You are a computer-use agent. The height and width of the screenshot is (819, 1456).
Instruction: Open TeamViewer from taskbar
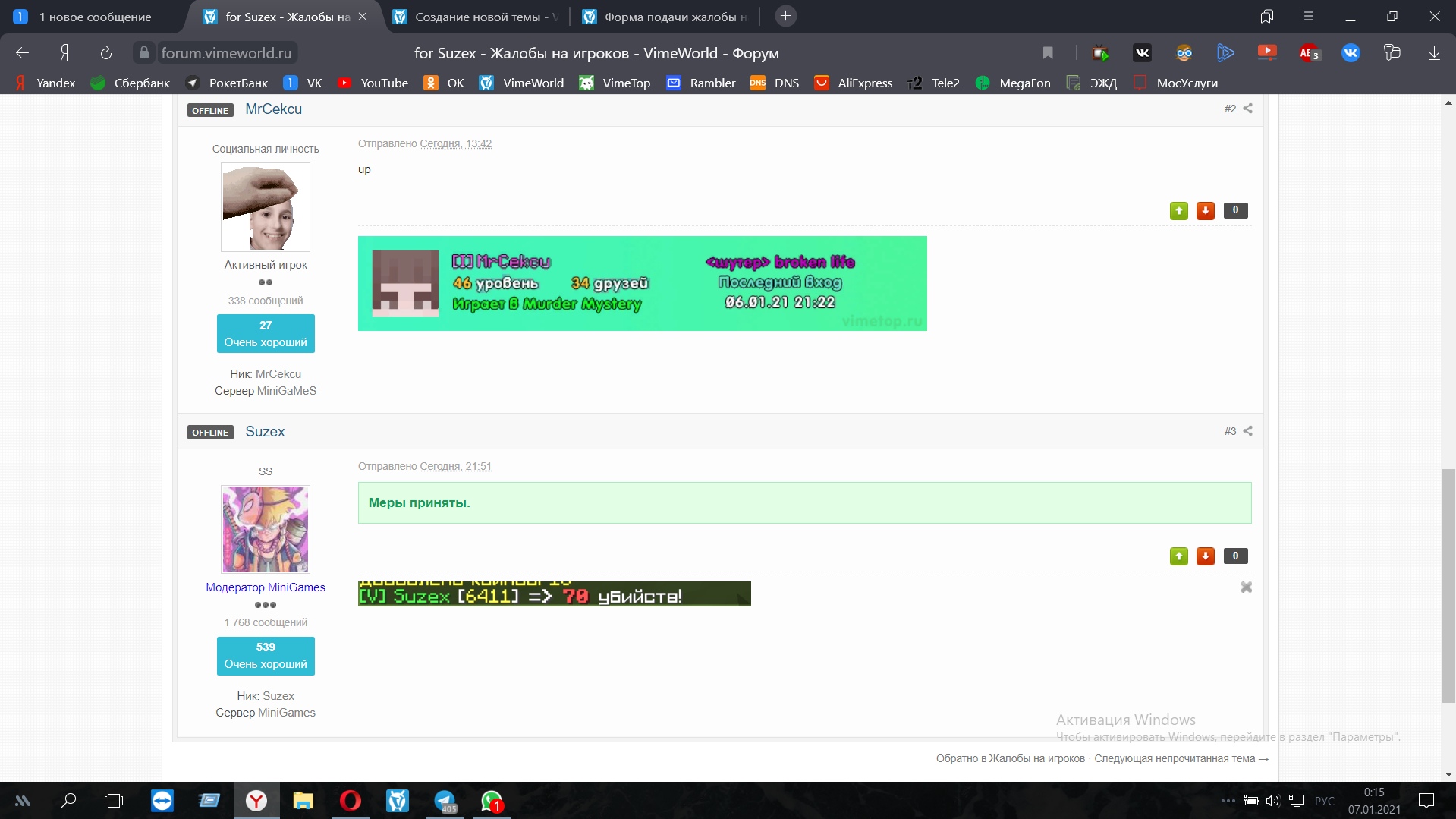click(162, 801)
